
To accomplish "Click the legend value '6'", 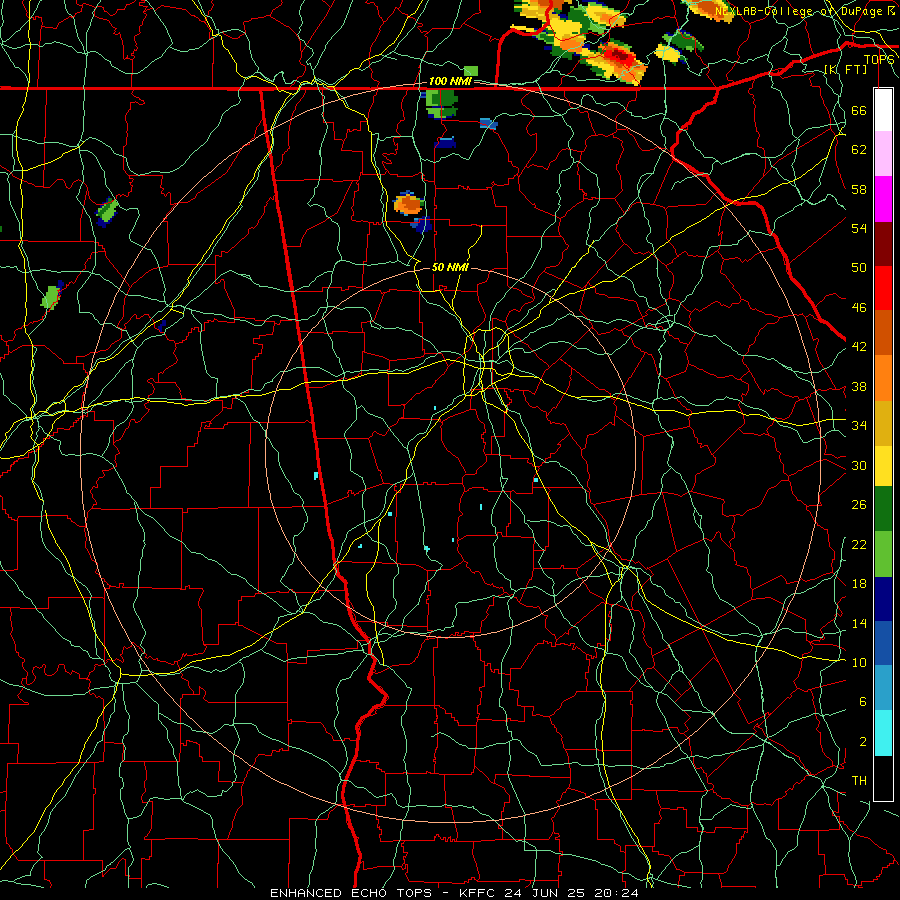I will point(862,701).
